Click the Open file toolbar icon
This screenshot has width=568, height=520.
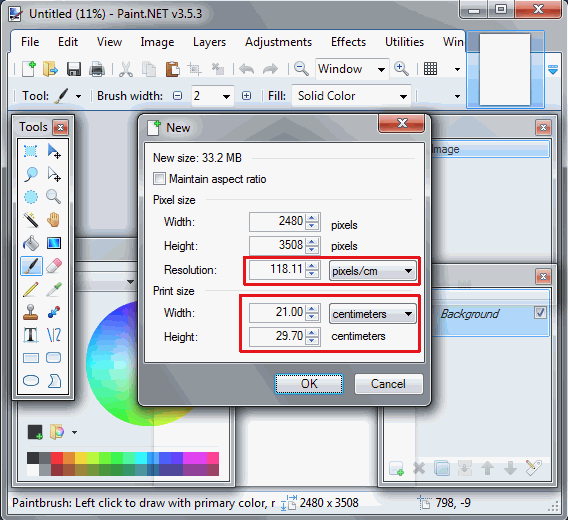pos(50,68)
